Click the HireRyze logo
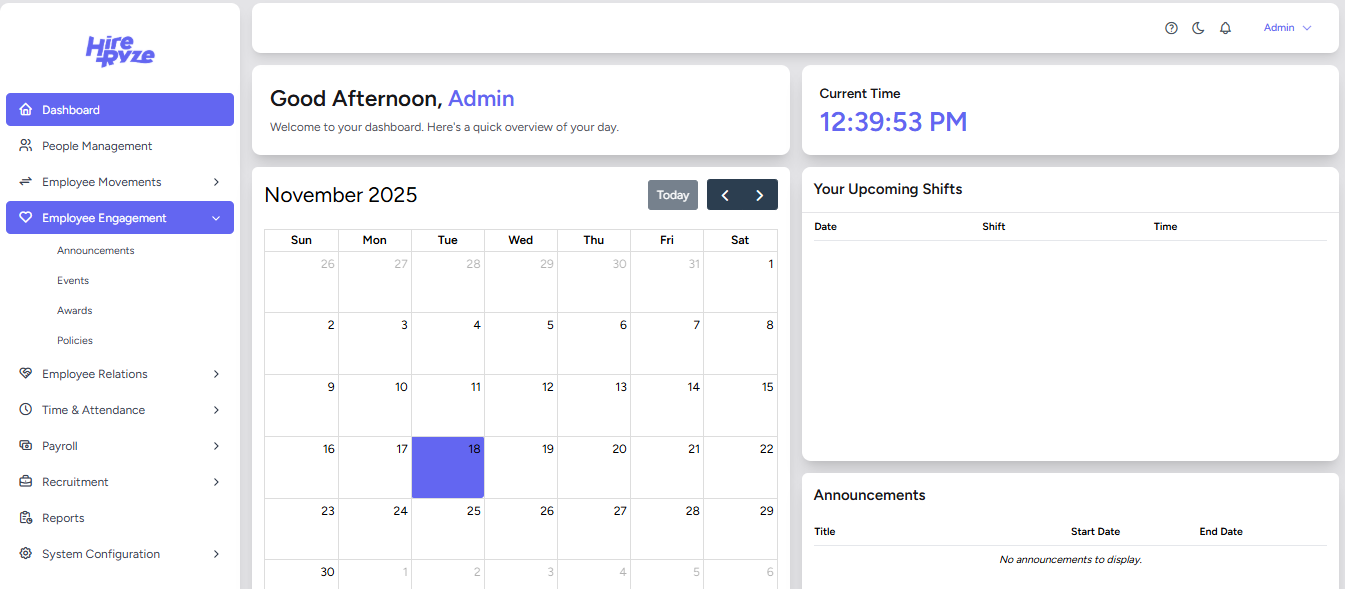 pos(120,50)
